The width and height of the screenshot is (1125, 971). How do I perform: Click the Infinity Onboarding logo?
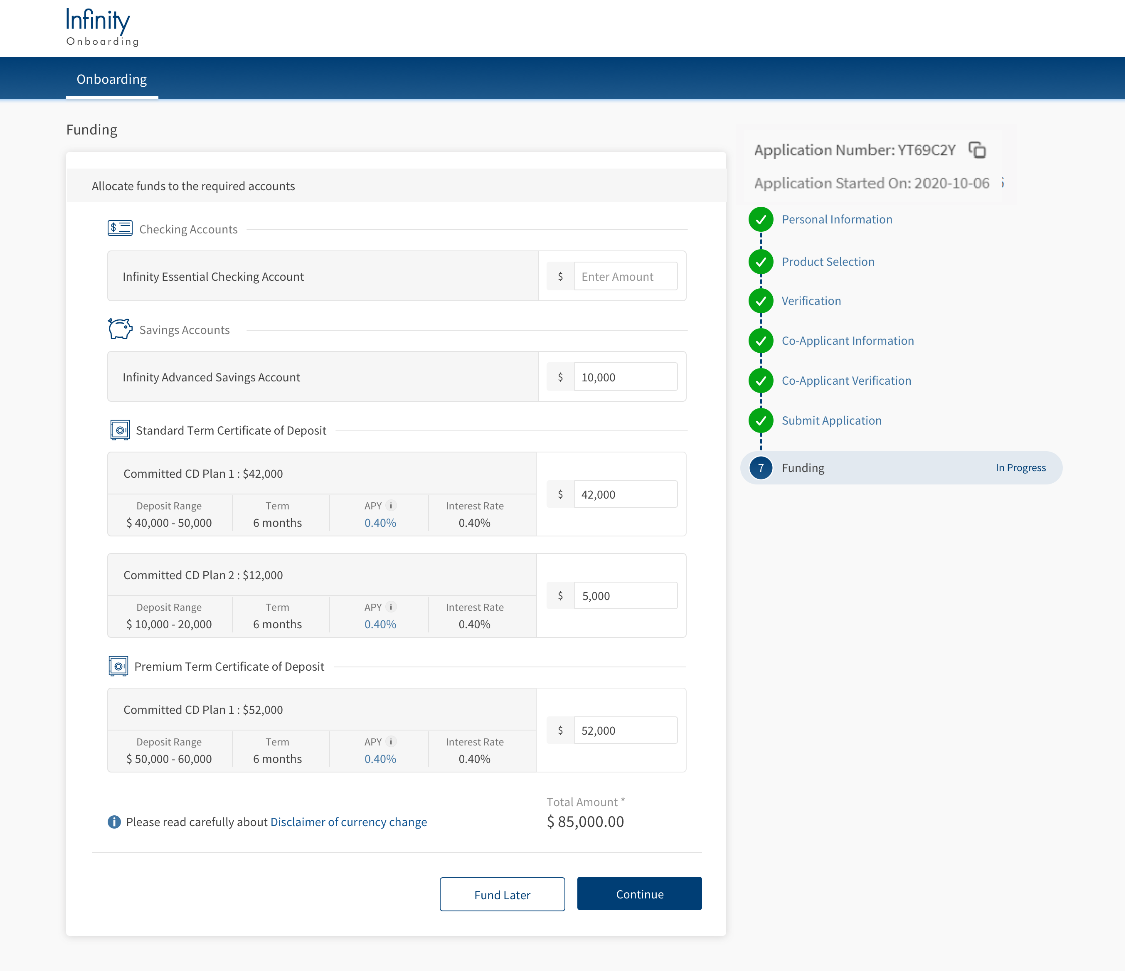(102, 28)
